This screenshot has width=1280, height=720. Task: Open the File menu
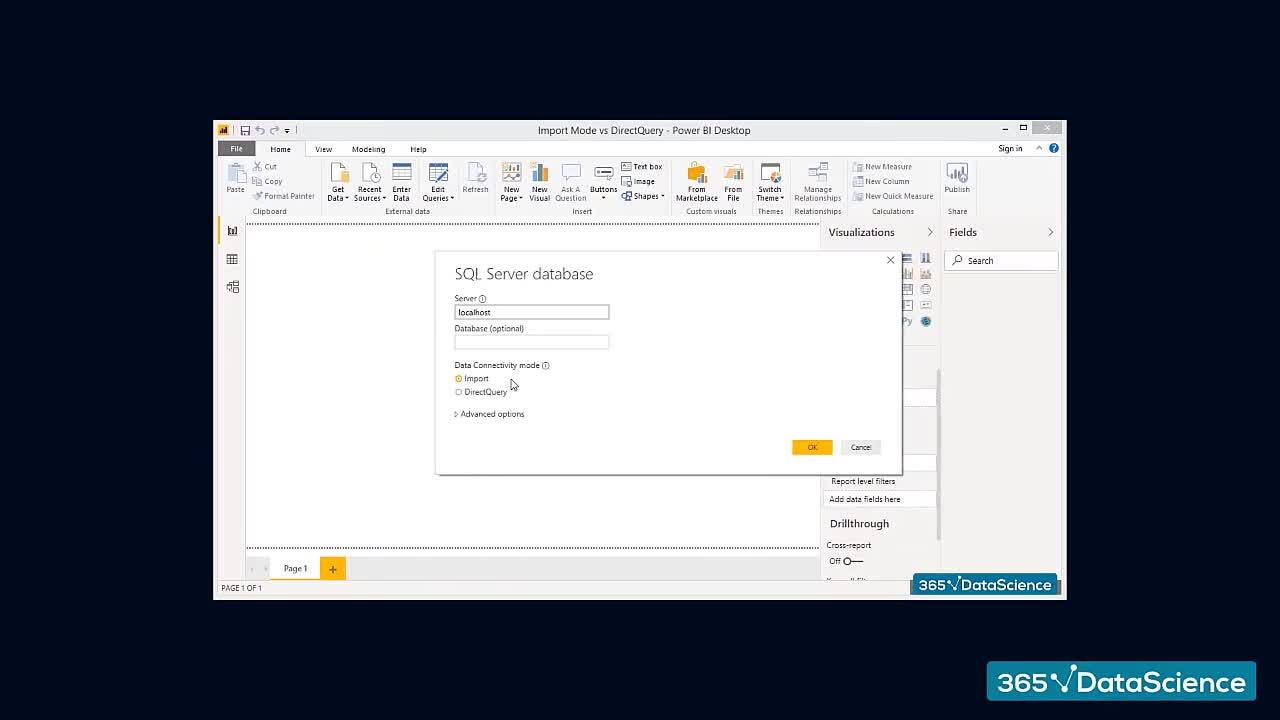236,149
